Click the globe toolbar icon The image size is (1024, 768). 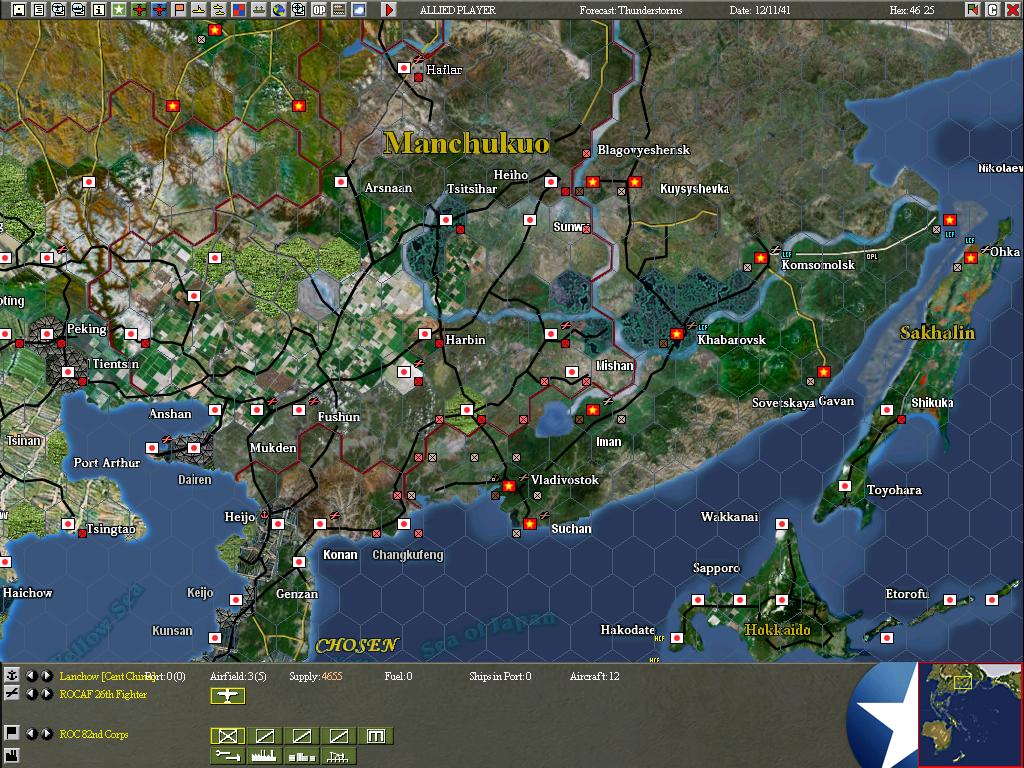279,10
